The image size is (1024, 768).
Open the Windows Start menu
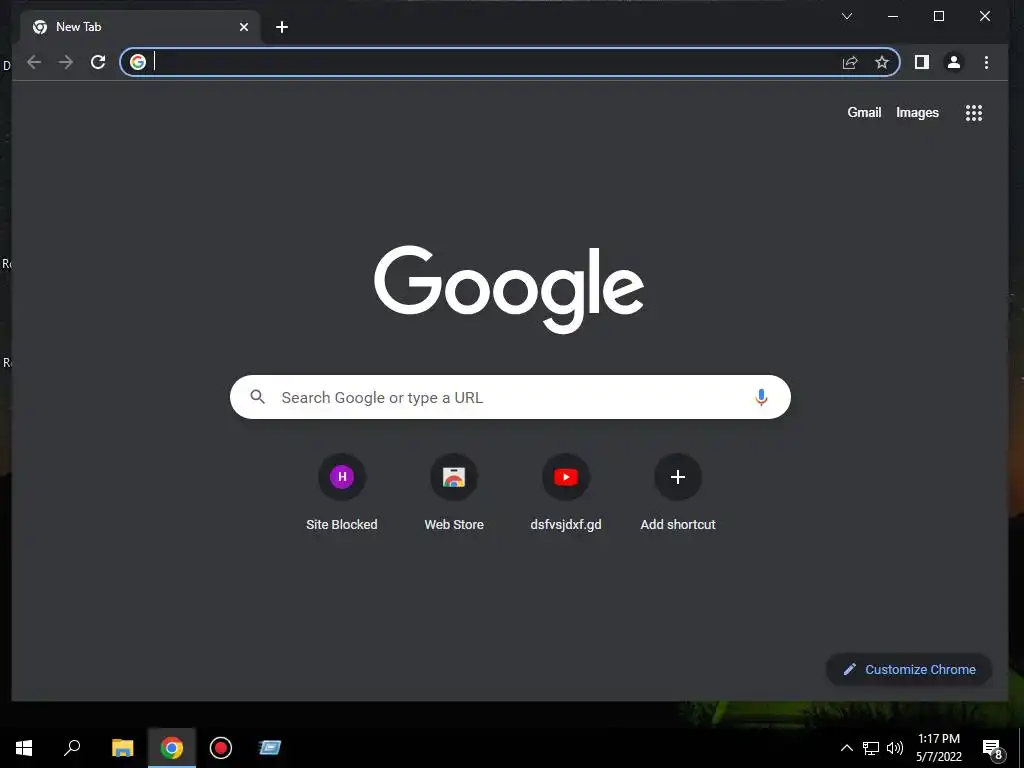click(24, 748)
